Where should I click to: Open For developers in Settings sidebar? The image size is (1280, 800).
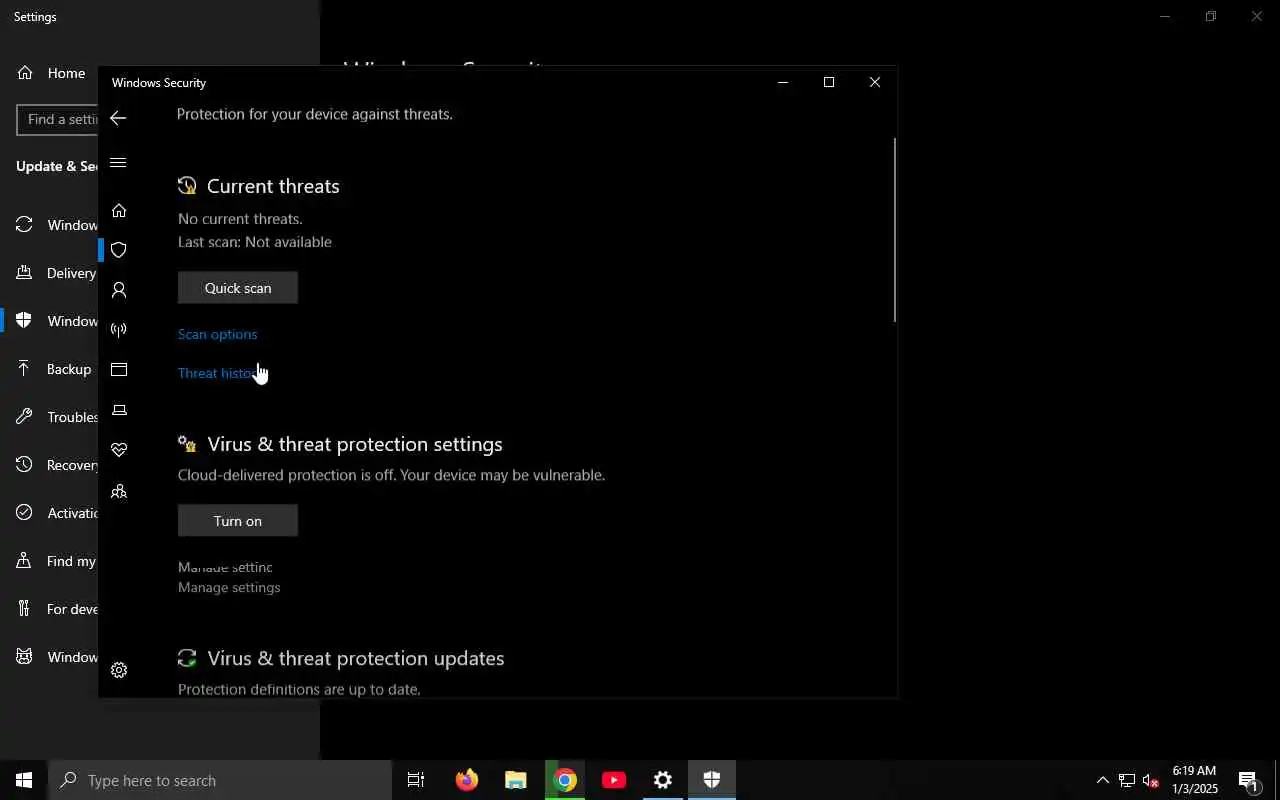pyautogui.click(x=50, y=609)
